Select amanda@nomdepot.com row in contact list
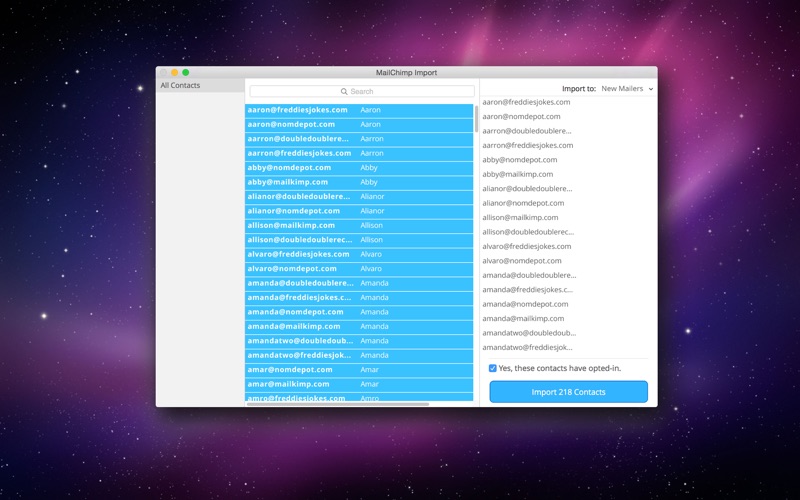This screenshot has height=500, width=800. click(x=359, y=312)
